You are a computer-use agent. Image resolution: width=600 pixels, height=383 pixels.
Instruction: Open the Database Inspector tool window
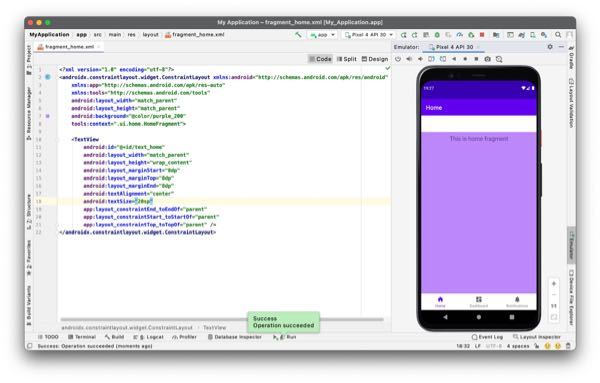tap(235, 337)
